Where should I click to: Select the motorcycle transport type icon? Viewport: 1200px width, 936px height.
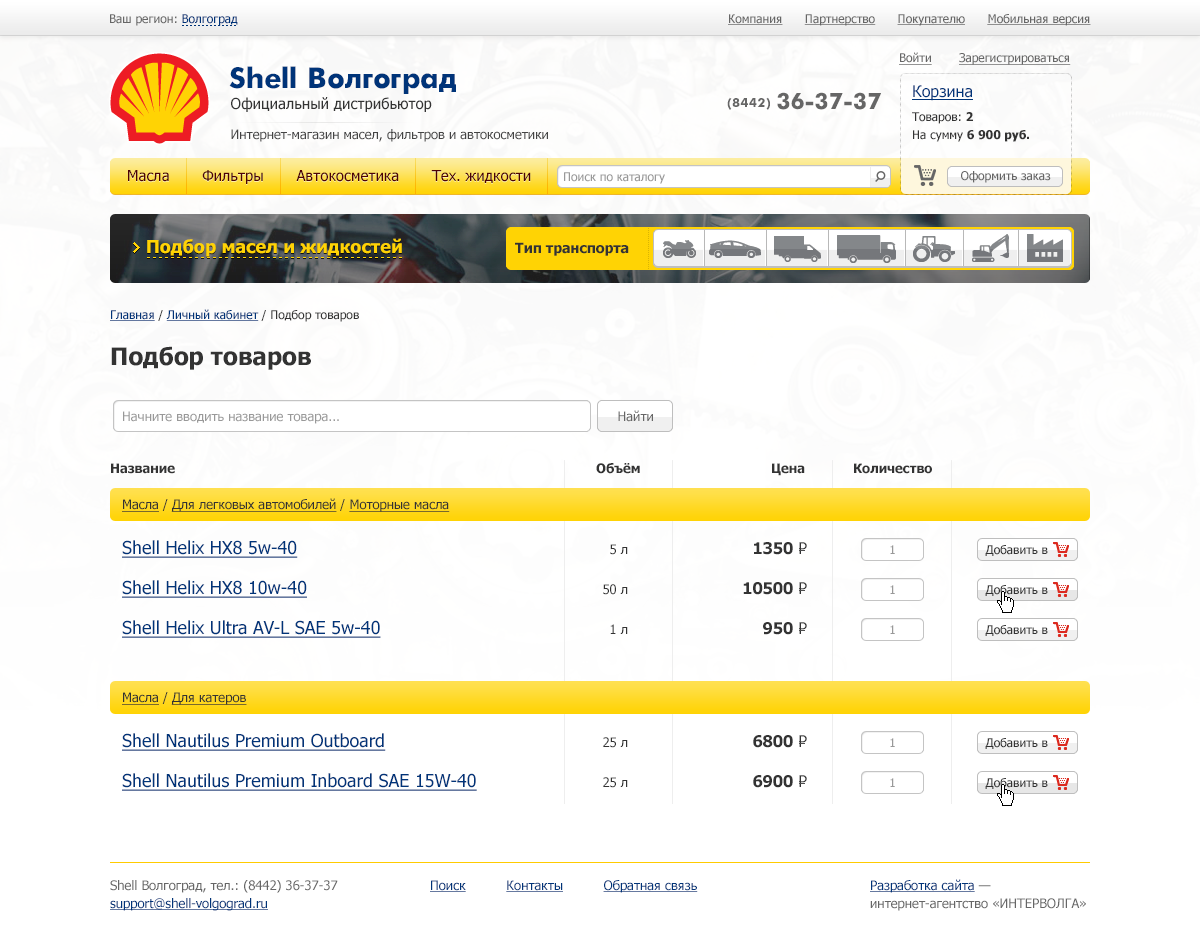click(680, 248)
